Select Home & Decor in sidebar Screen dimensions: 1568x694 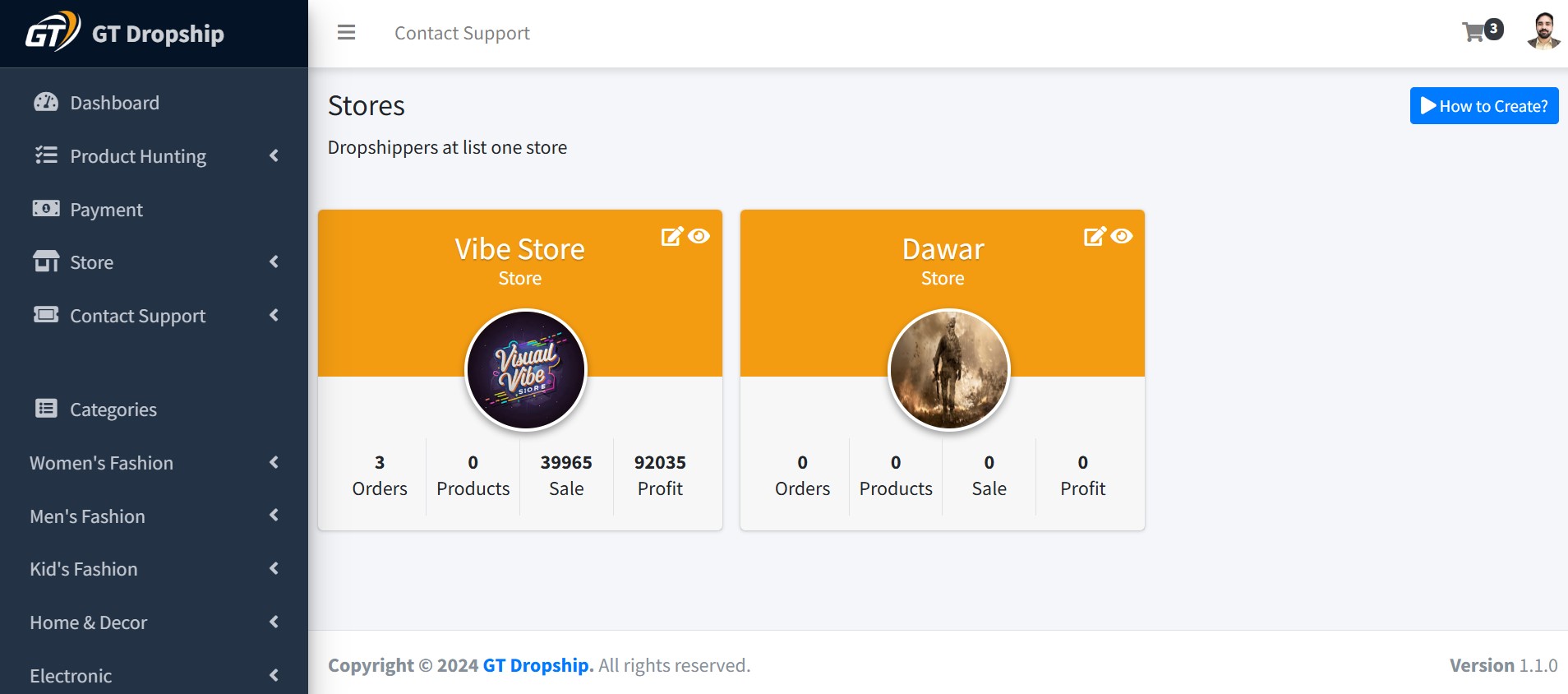89,622
